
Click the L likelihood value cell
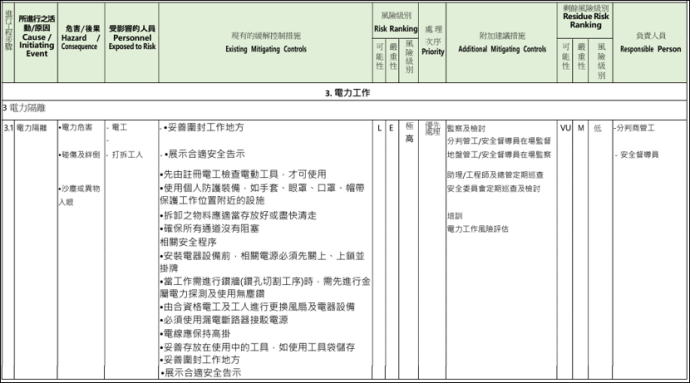(379, 128)
